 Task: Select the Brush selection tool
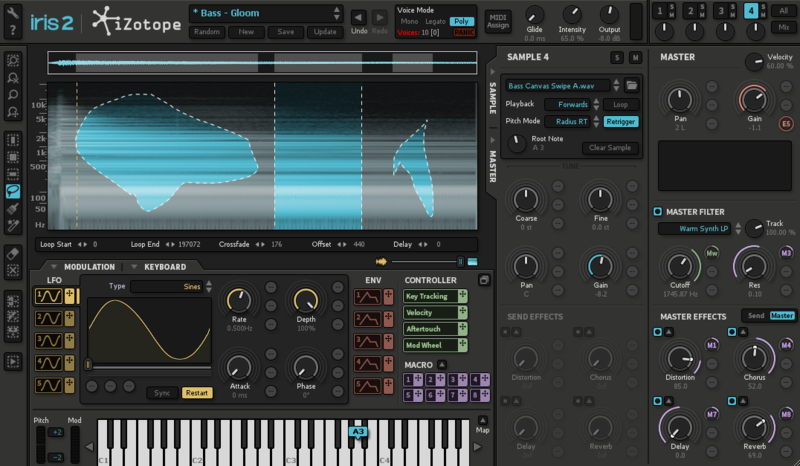tap(13, 208)
